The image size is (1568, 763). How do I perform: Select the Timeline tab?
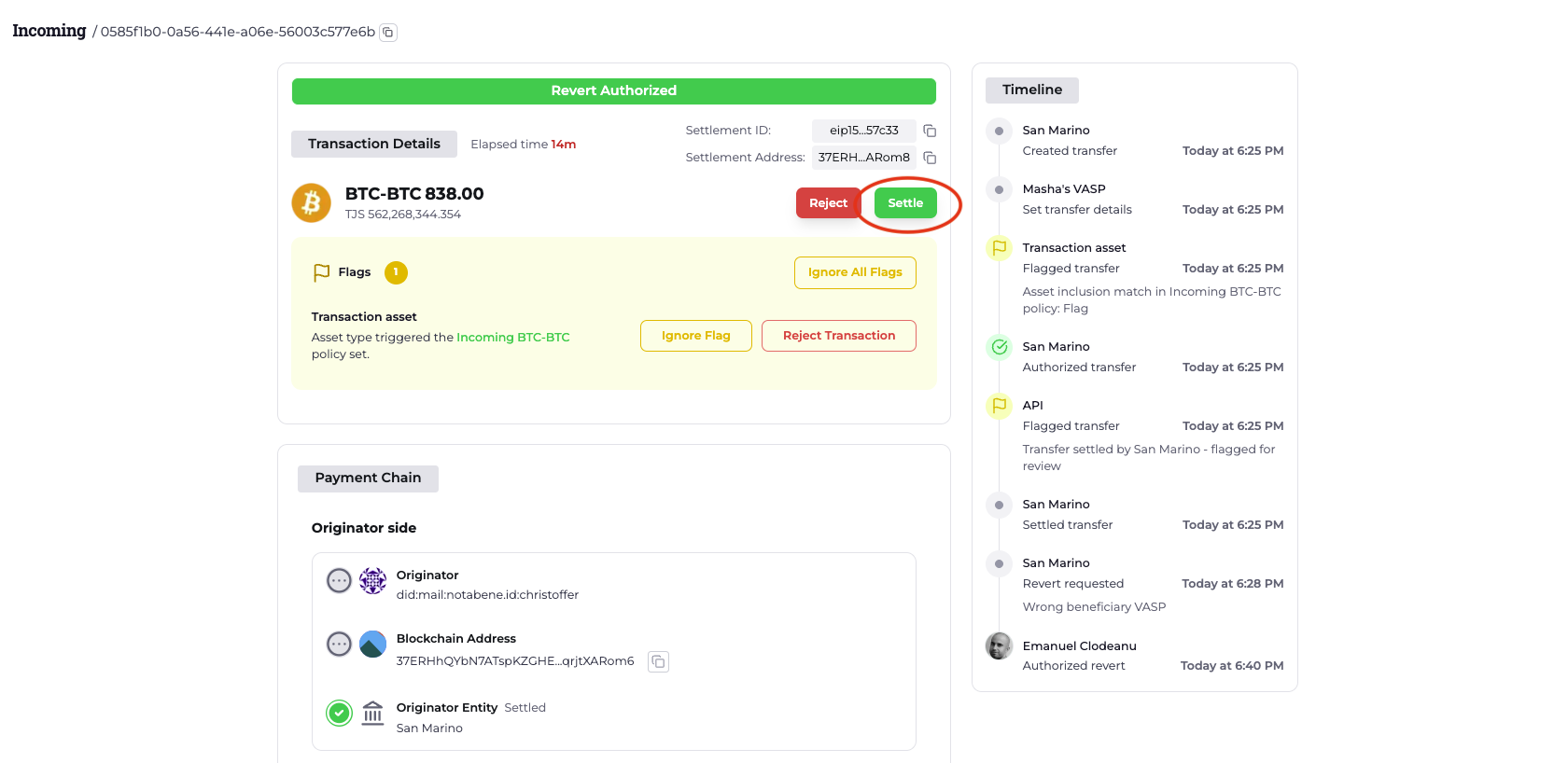(1032, 90)
